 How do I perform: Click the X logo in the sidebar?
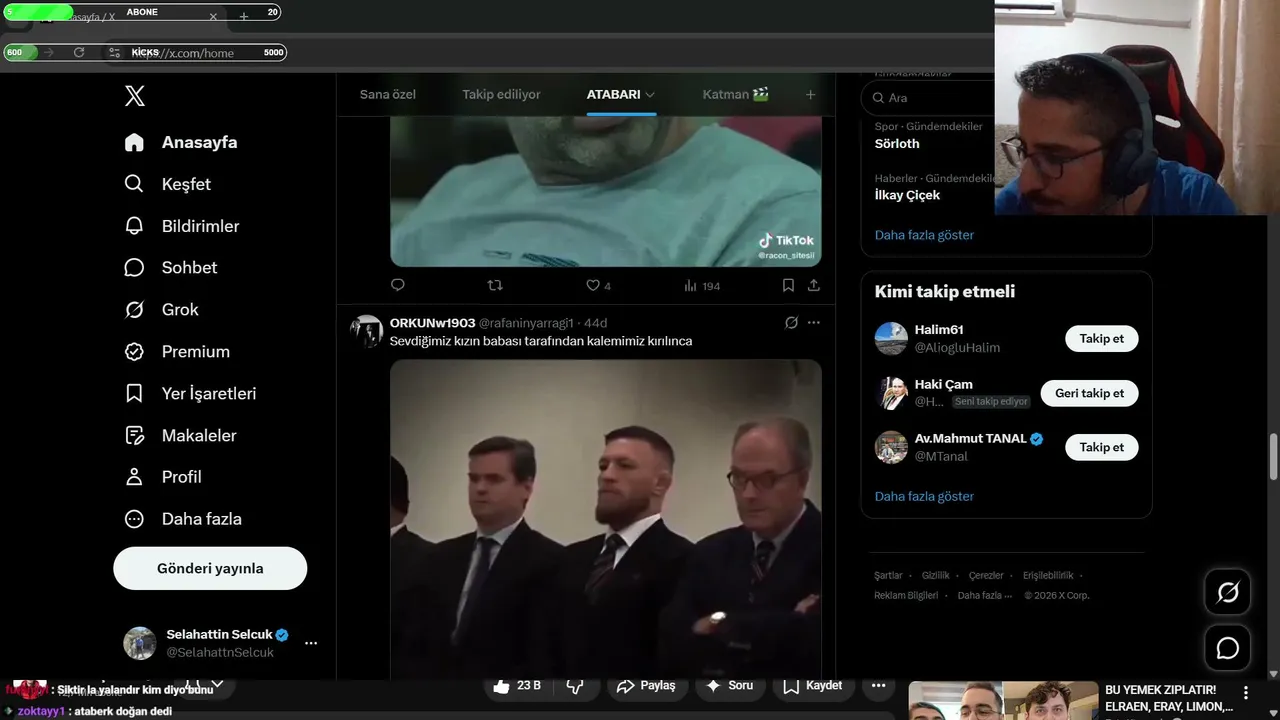[x=135, y=96]
